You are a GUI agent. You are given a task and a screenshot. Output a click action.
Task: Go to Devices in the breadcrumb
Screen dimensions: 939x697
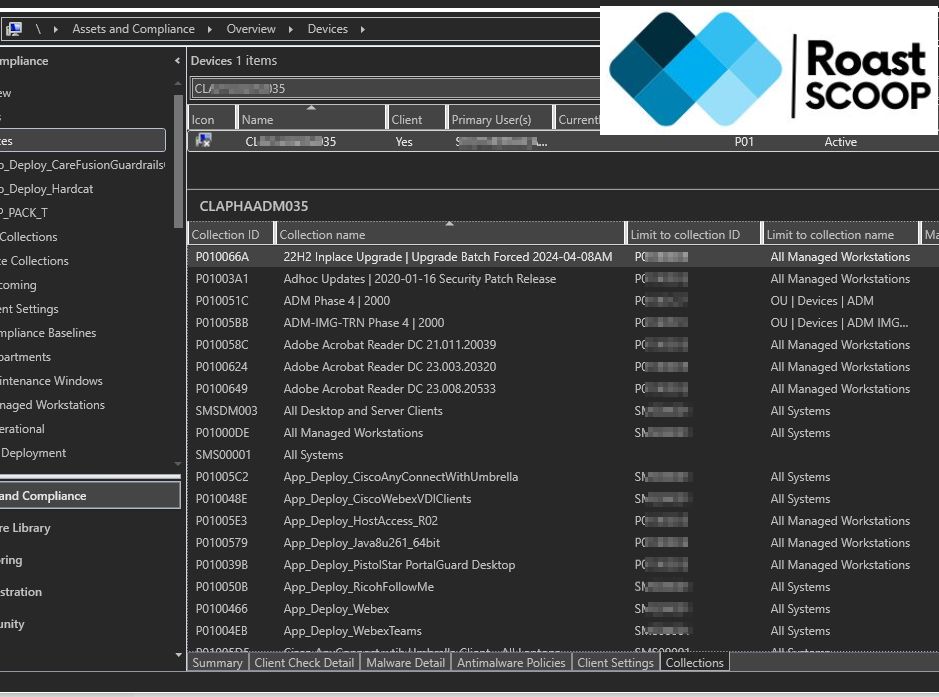coord(328,29)
